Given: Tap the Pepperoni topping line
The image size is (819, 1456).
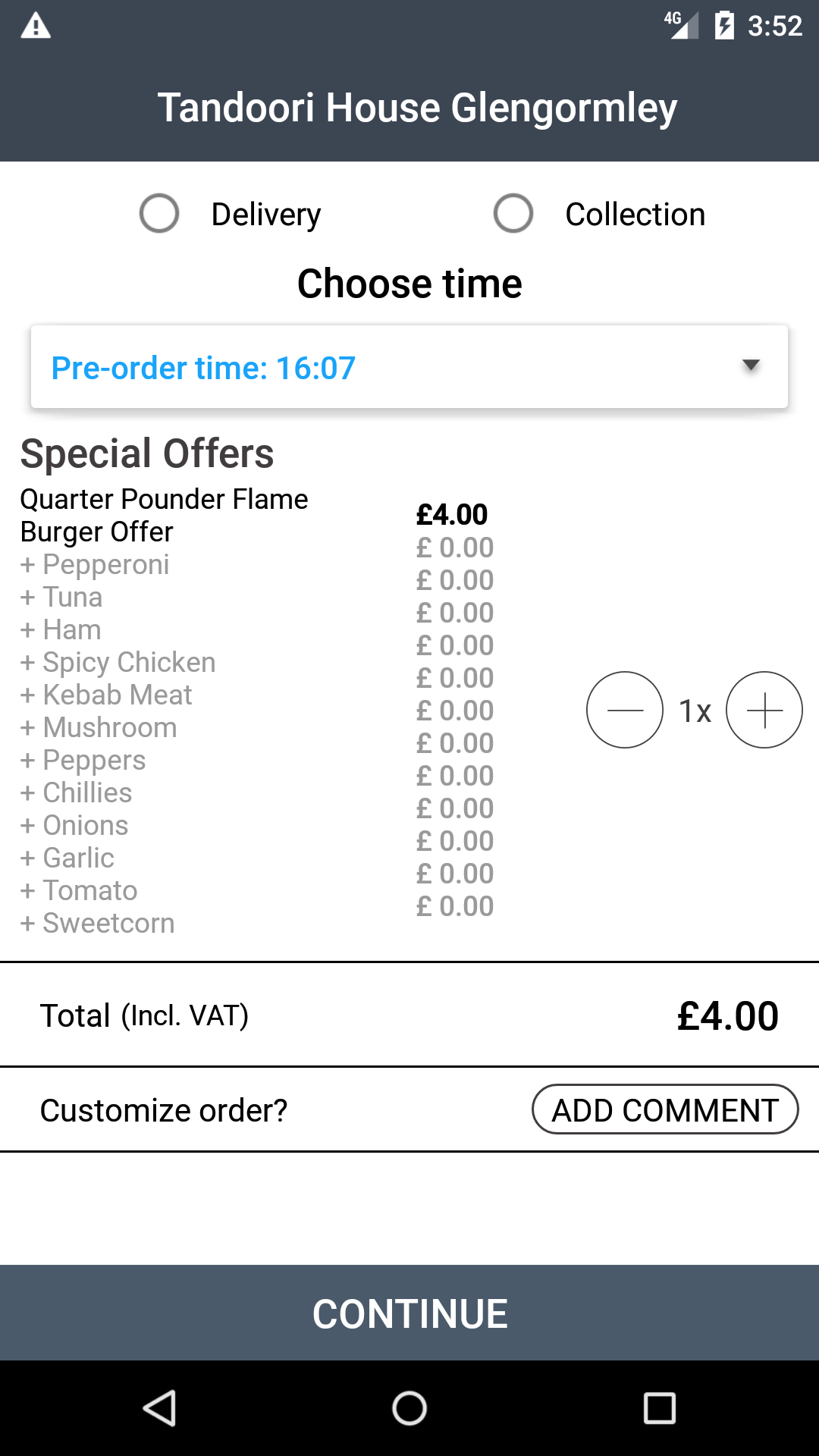Looking at the screenshot, I should 95,564.
